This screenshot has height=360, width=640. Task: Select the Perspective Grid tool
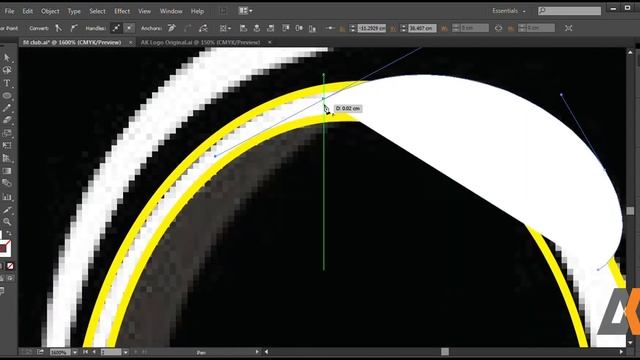click(7, 158)
